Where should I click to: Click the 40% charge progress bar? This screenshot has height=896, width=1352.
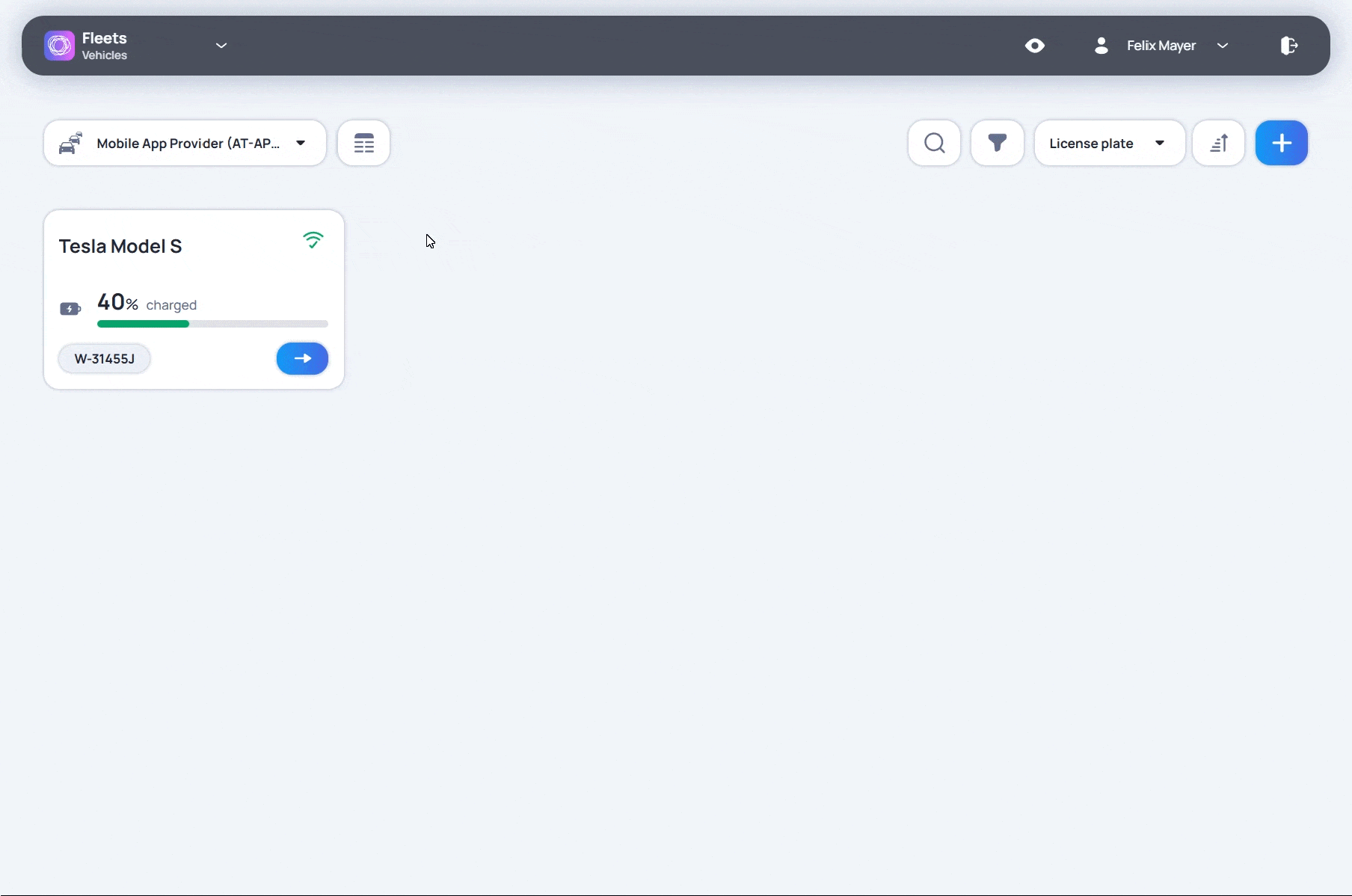212,324
